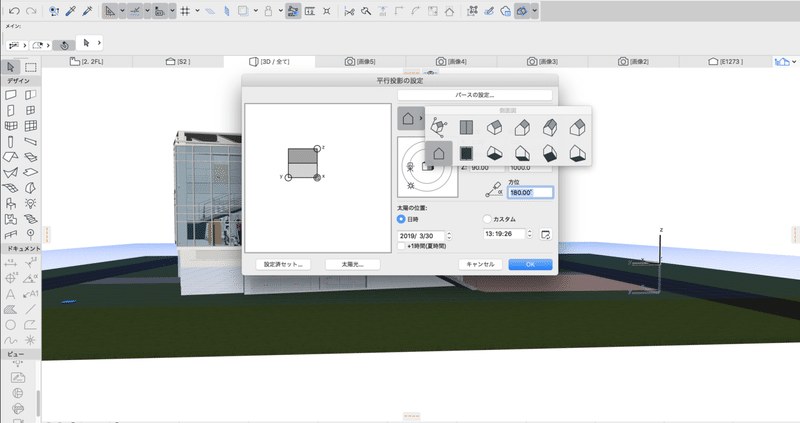The image size is (800, 423).
Task: Click the 設定済セット... button
Action: pos(283,264)
